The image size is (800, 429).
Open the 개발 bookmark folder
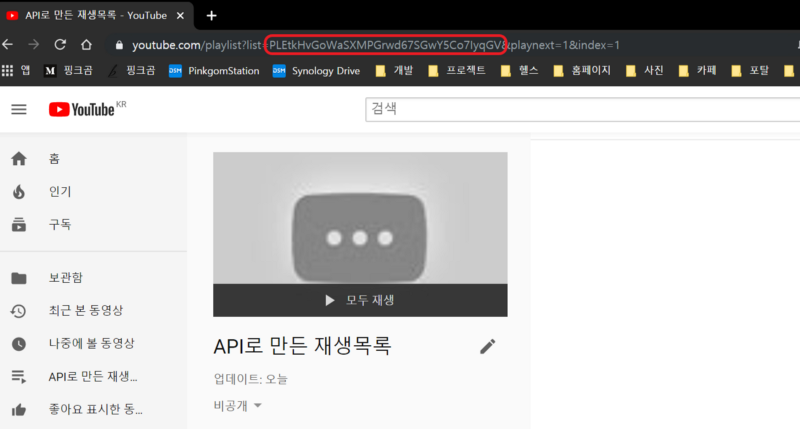point(394,70)
